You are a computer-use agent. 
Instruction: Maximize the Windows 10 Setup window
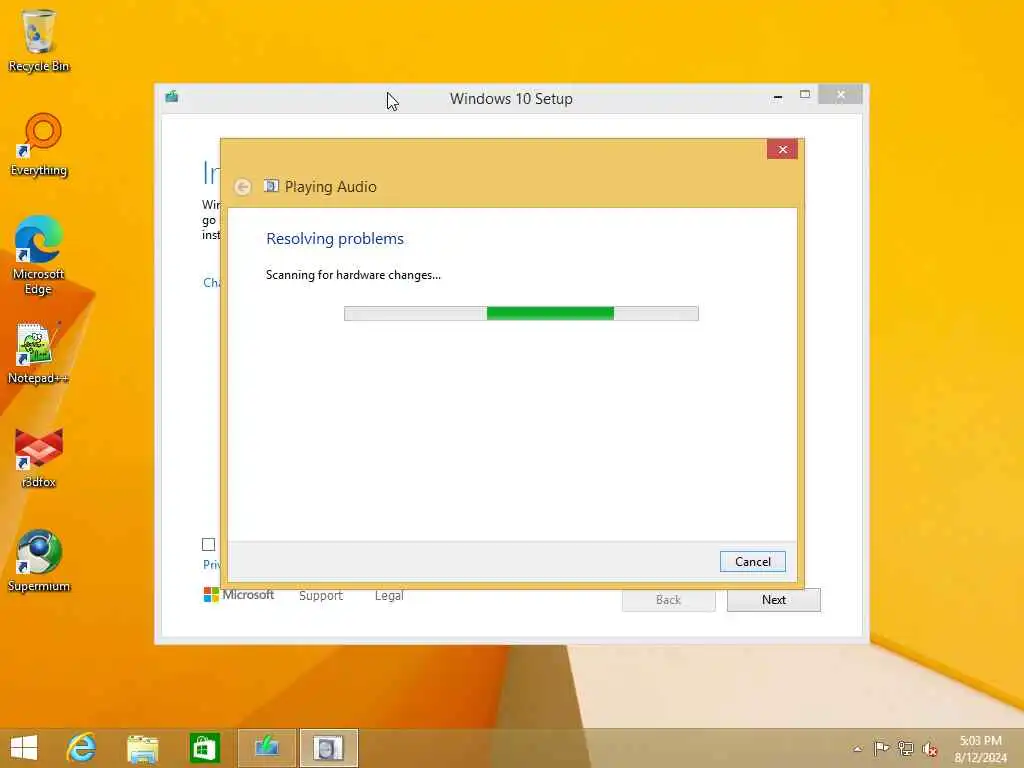tap(805, 95)
